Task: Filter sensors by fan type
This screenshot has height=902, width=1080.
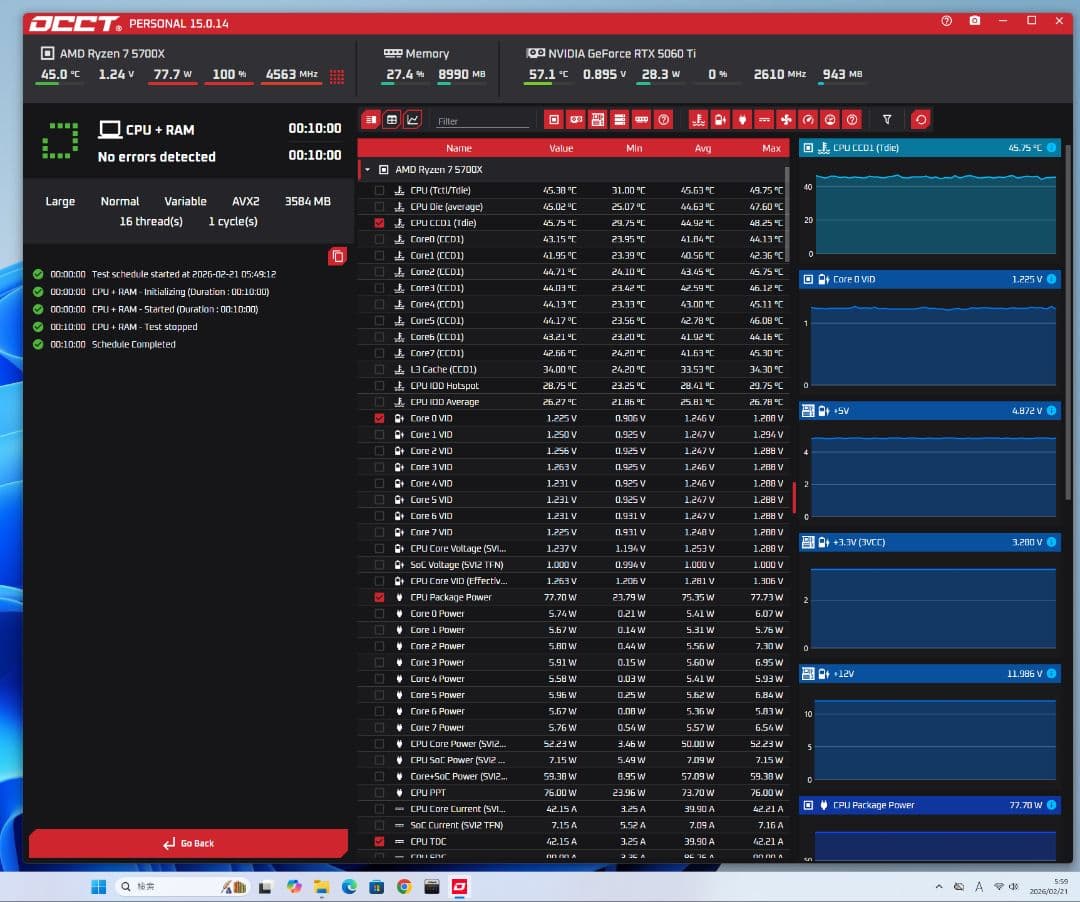Action: [786, 120]
